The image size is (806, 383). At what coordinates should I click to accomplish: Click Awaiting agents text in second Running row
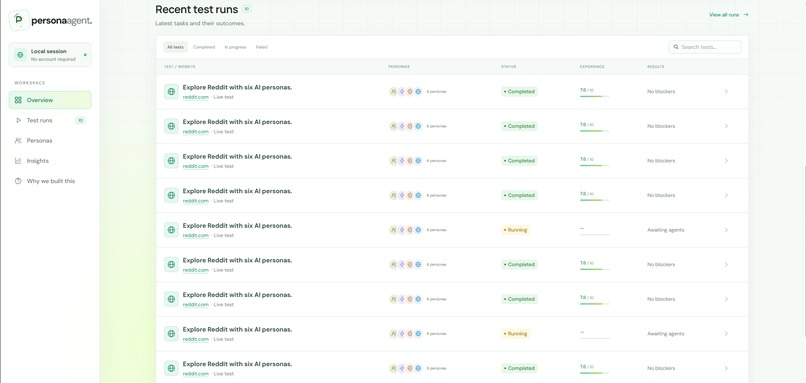pyautogui.click(x=666, y=334)
